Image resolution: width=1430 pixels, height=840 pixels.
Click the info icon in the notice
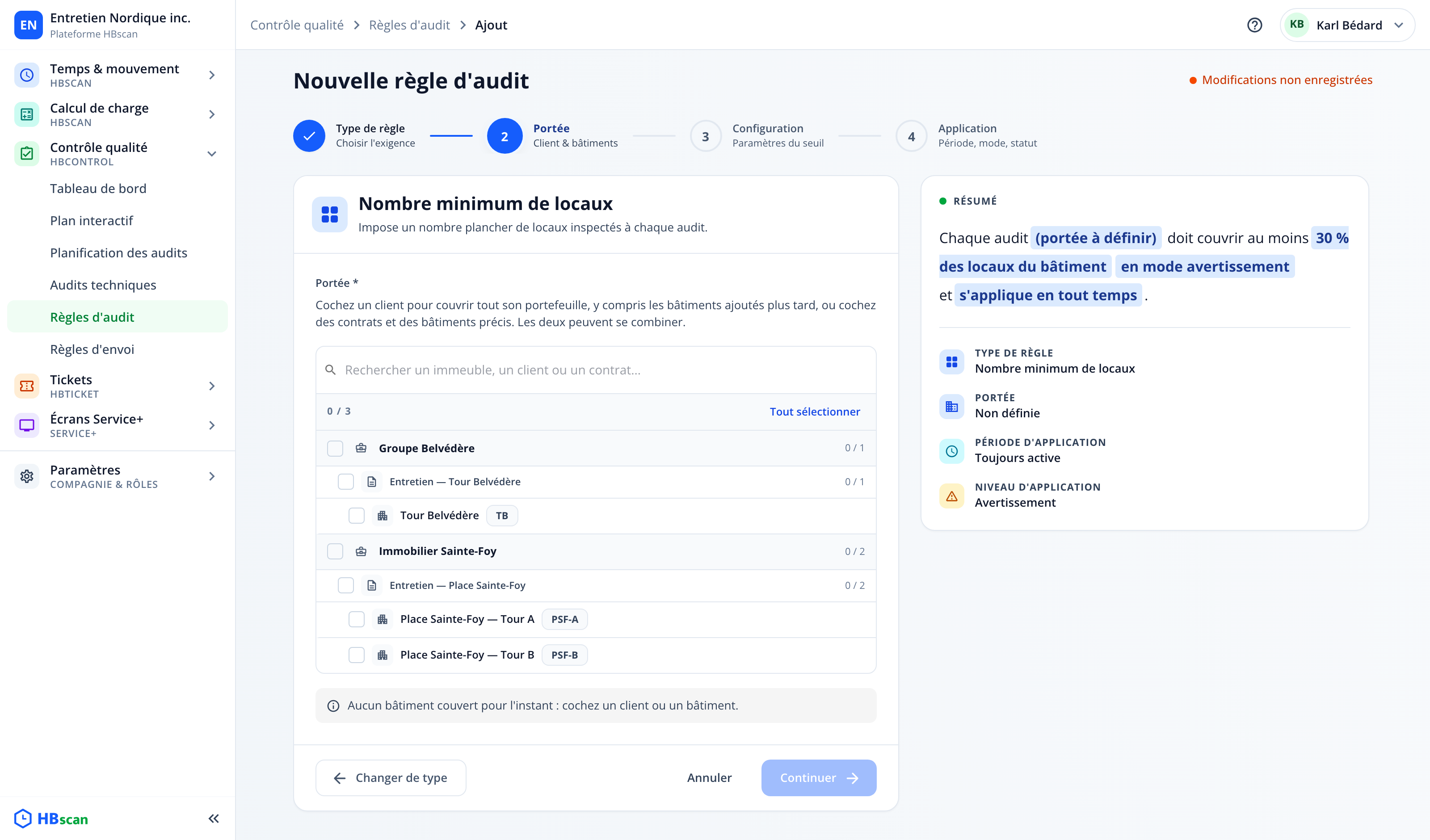coord(333,706)
